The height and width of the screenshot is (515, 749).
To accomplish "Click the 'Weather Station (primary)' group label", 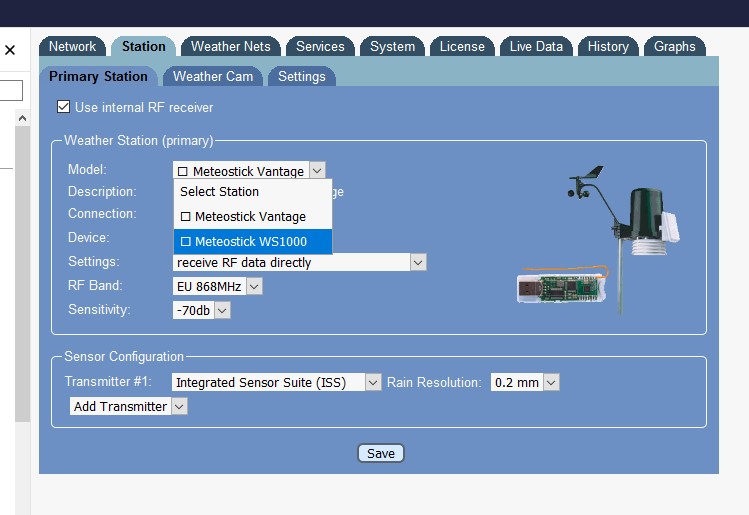I will point(139,140).
